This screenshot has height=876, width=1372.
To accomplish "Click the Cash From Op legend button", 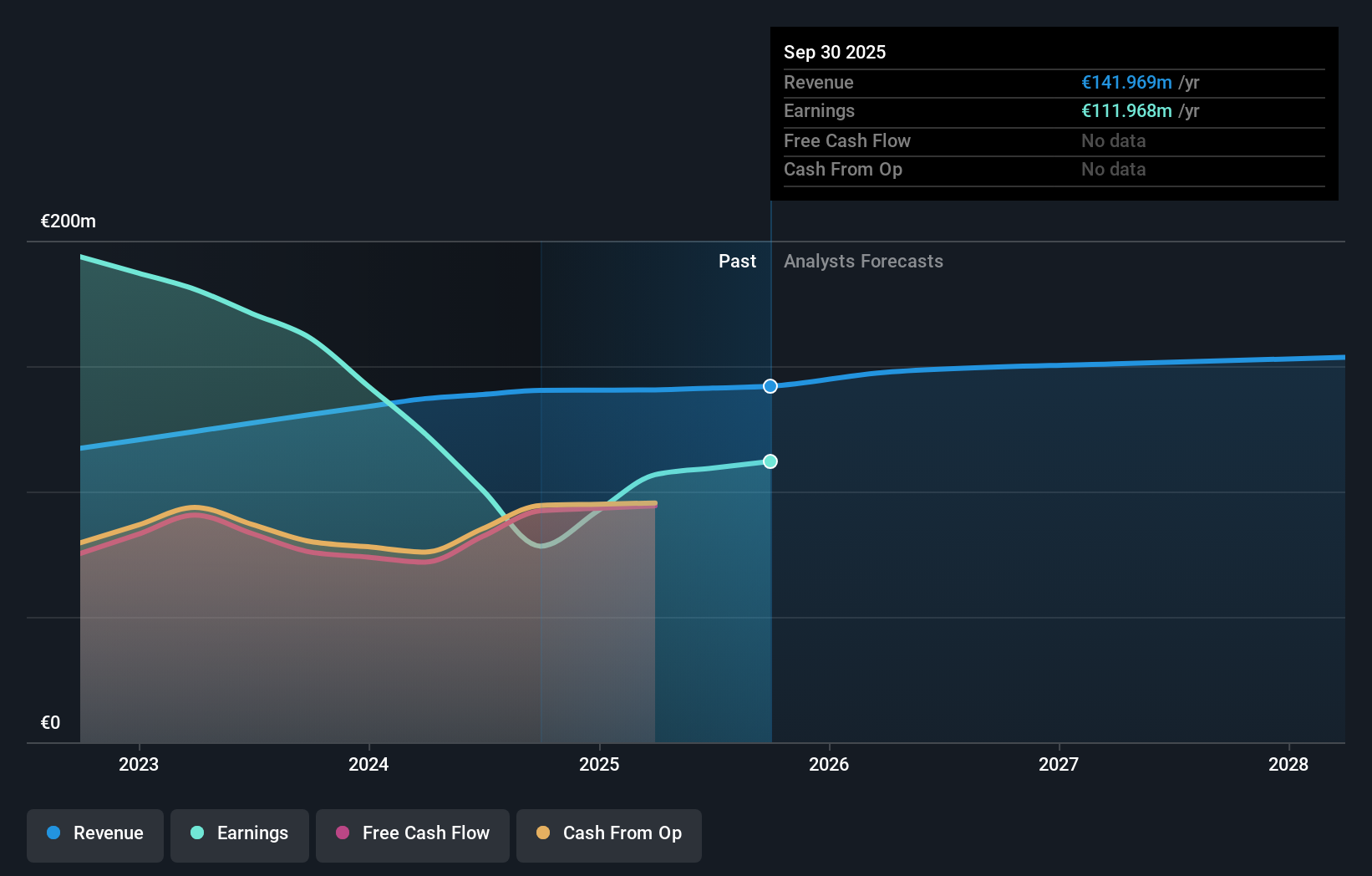I will point(608,833).
